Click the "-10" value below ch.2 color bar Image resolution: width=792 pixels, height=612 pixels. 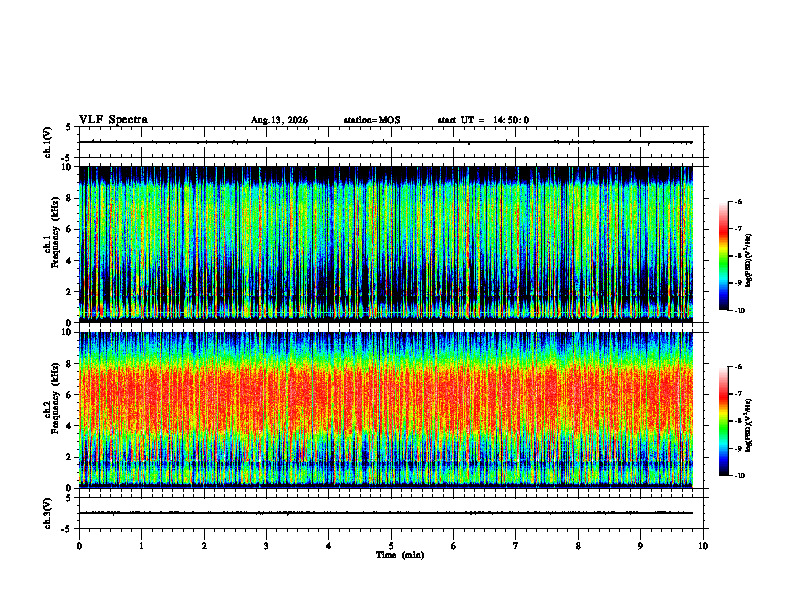point(739,476)
